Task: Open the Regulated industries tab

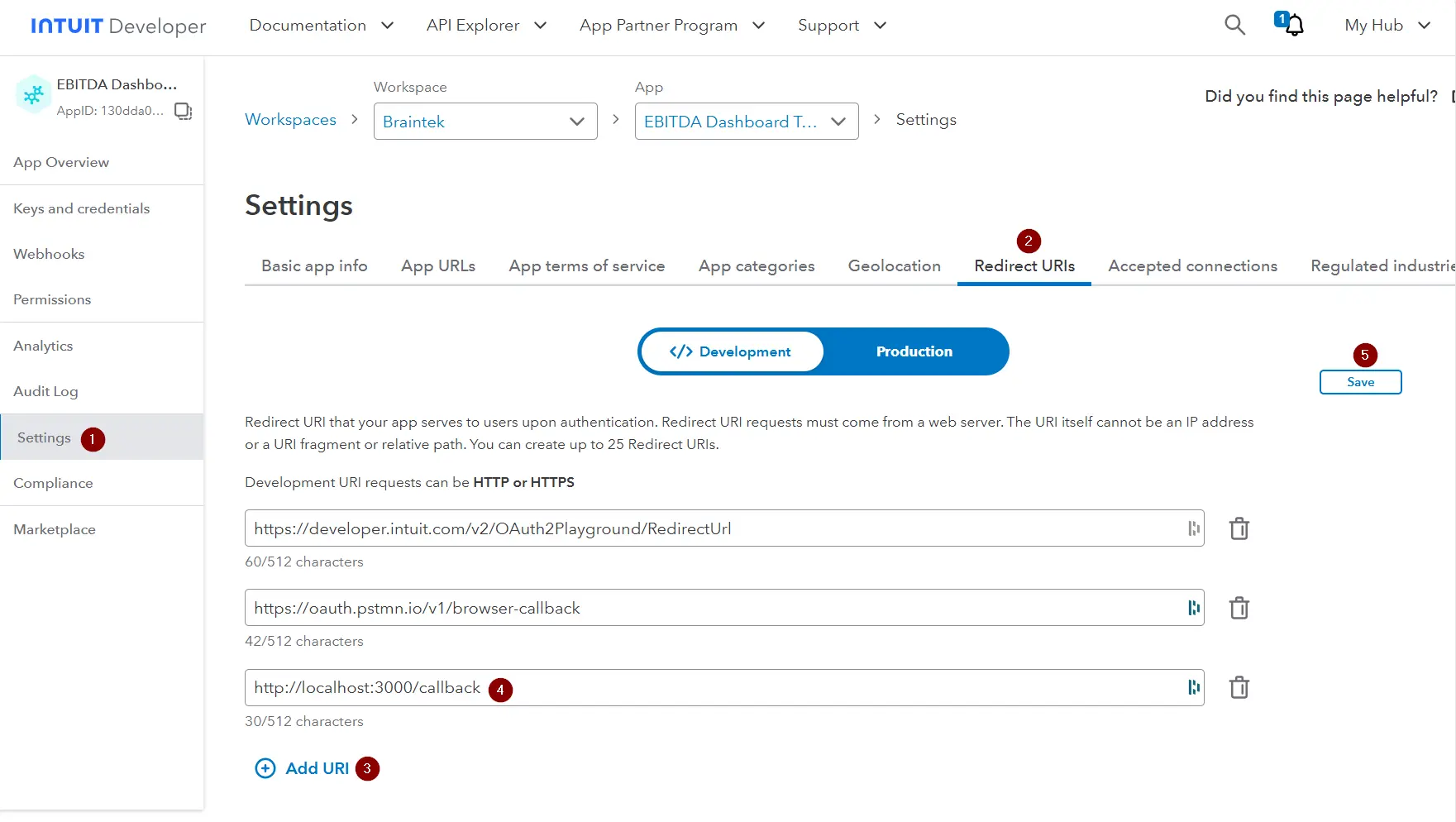Action: tap(1382, 265)
